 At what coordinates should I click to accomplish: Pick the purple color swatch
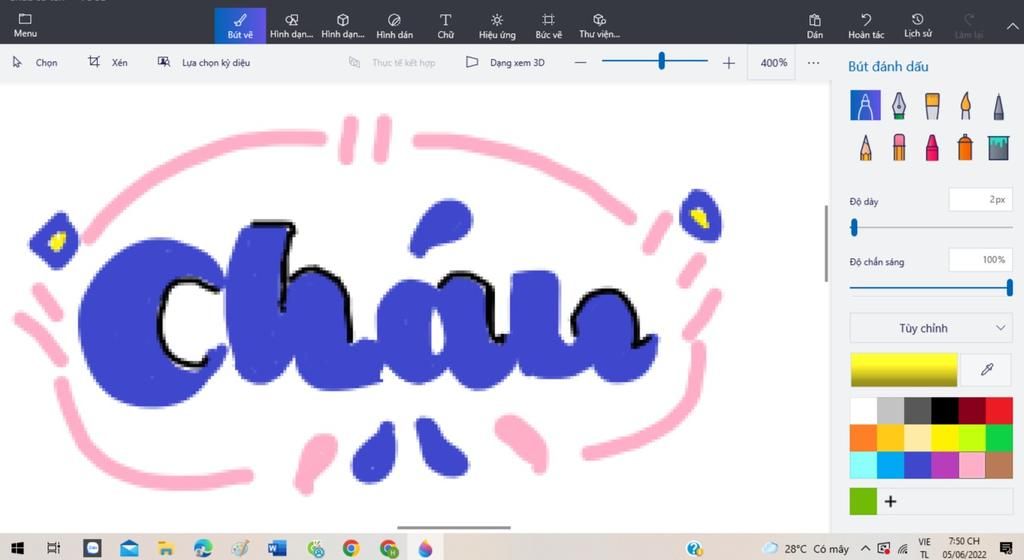click(944, 465)
